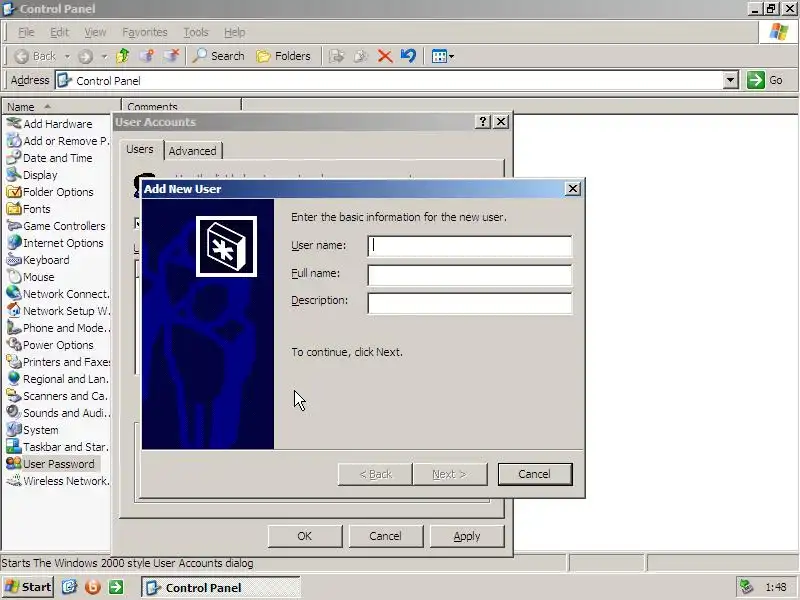
Task: Click the Next button in wizard
Action: (449, 474)
